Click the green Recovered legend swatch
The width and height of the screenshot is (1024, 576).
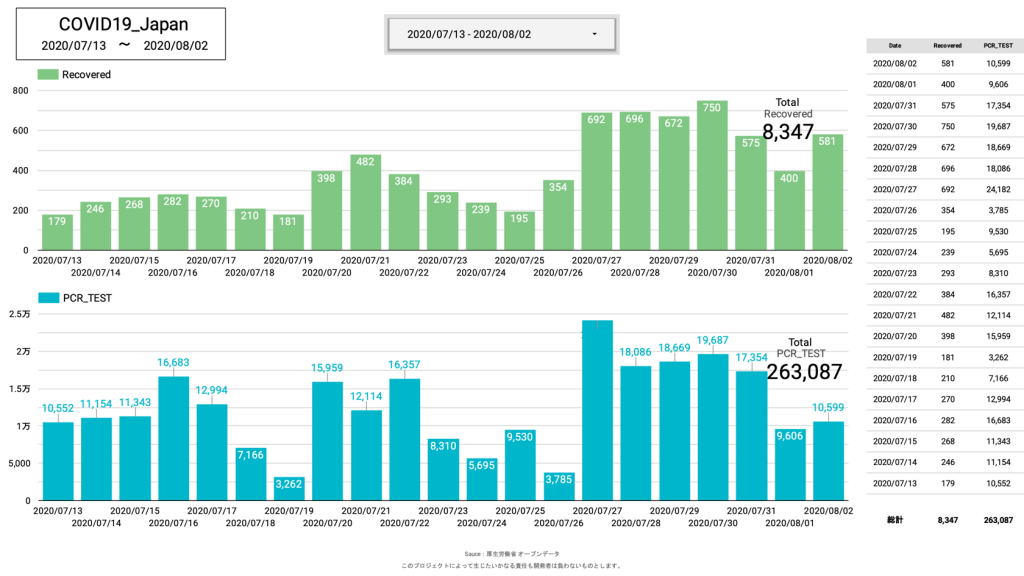tap(48, 74)
